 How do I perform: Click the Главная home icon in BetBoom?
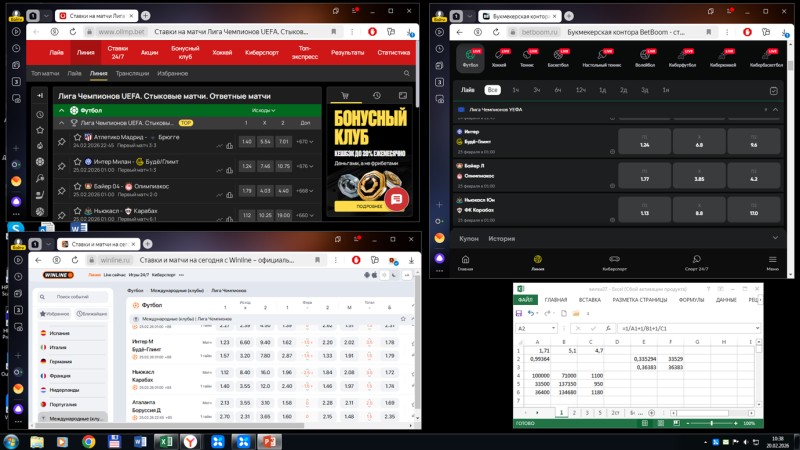point(466,262)
